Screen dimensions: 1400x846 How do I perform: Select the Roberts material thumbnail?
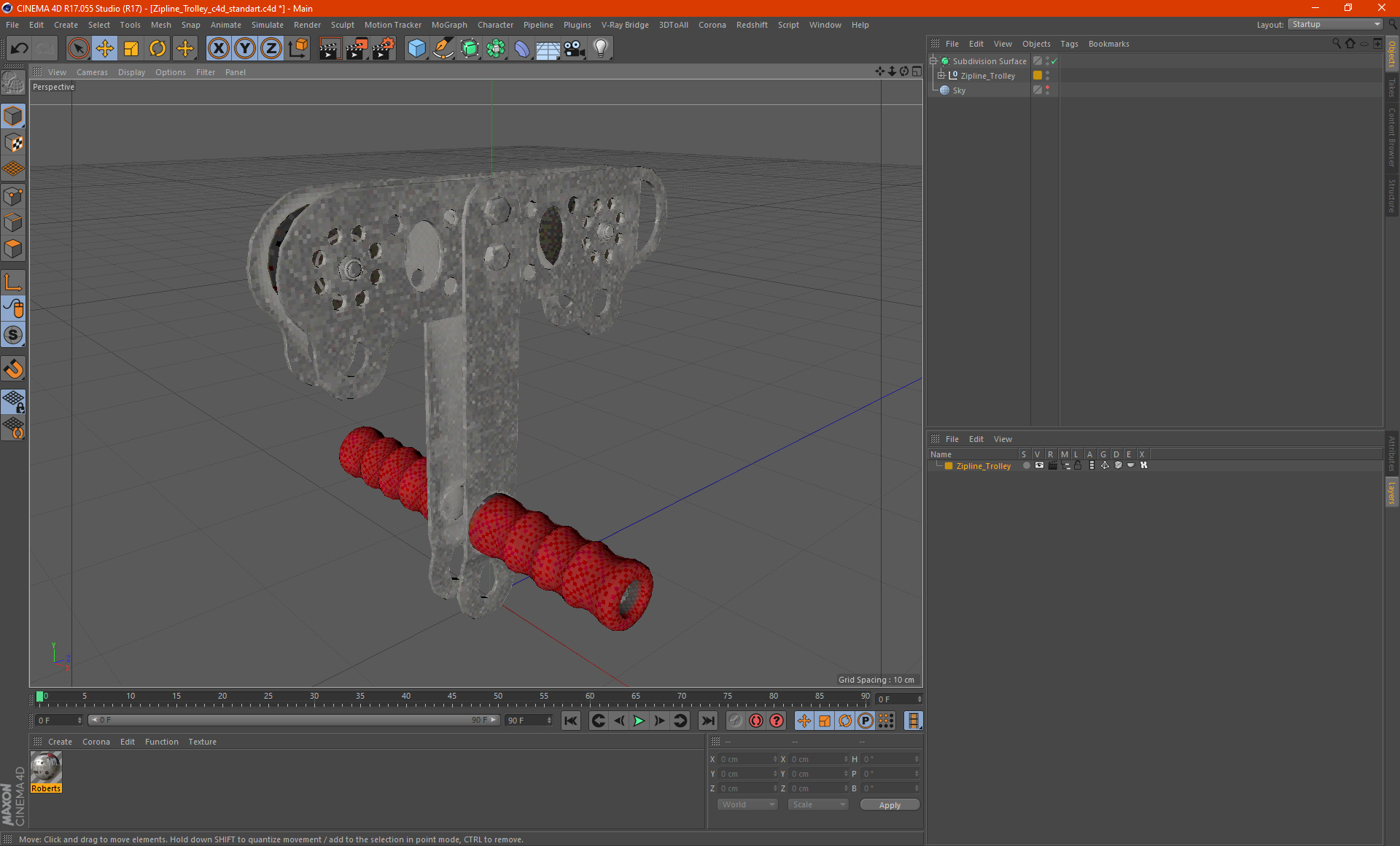tap(46, 772)
